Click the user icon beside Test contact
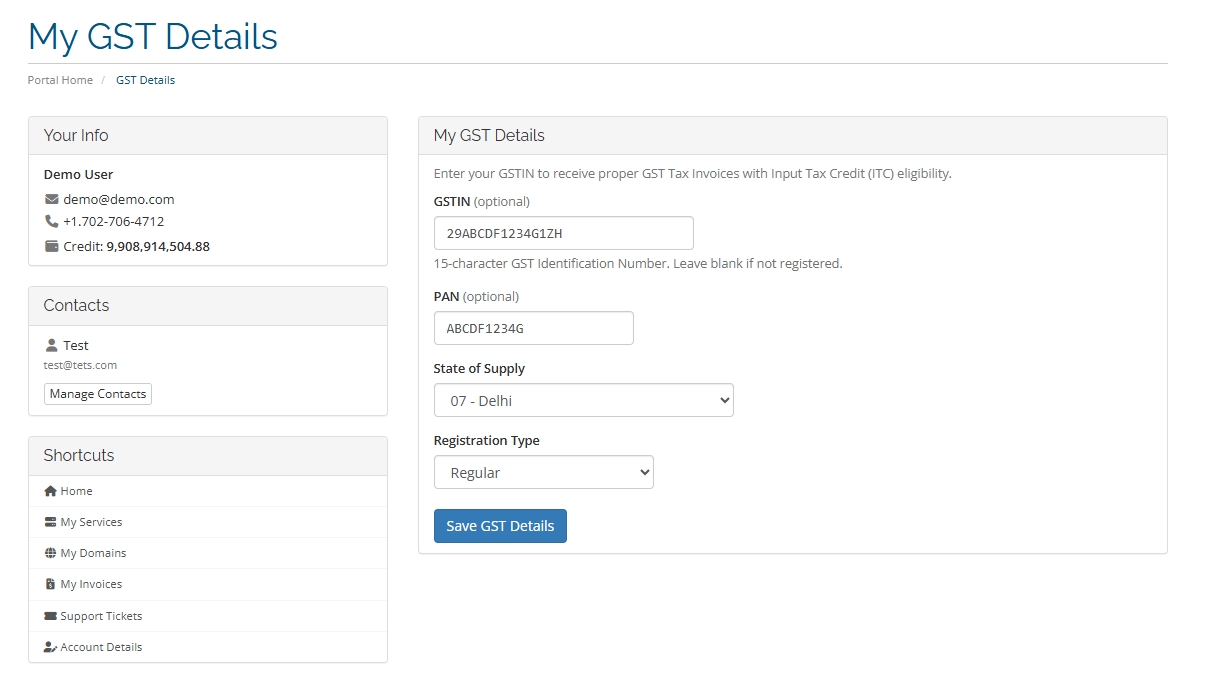1213x681 pixels. click(x=52, y=345)
